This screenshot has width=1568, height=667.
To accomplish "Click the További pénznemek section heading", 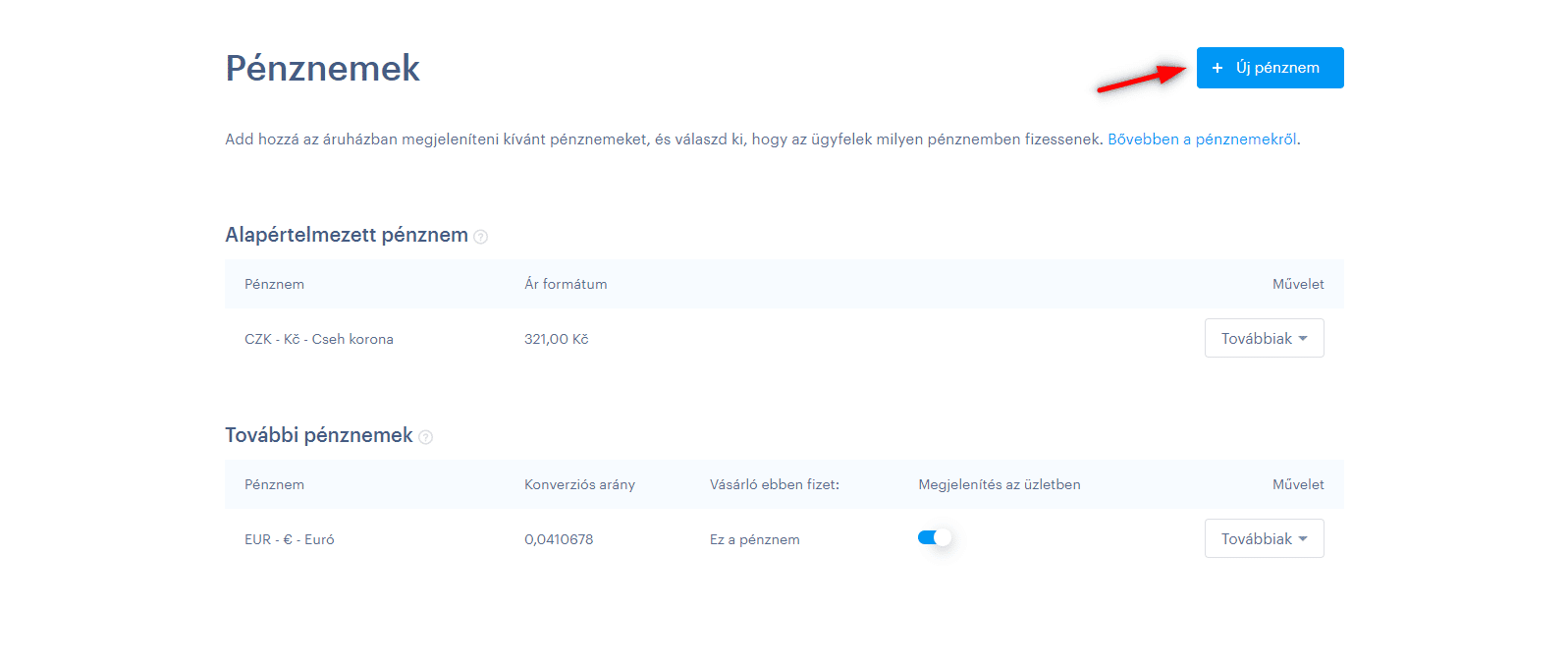I will coord(319,435).
